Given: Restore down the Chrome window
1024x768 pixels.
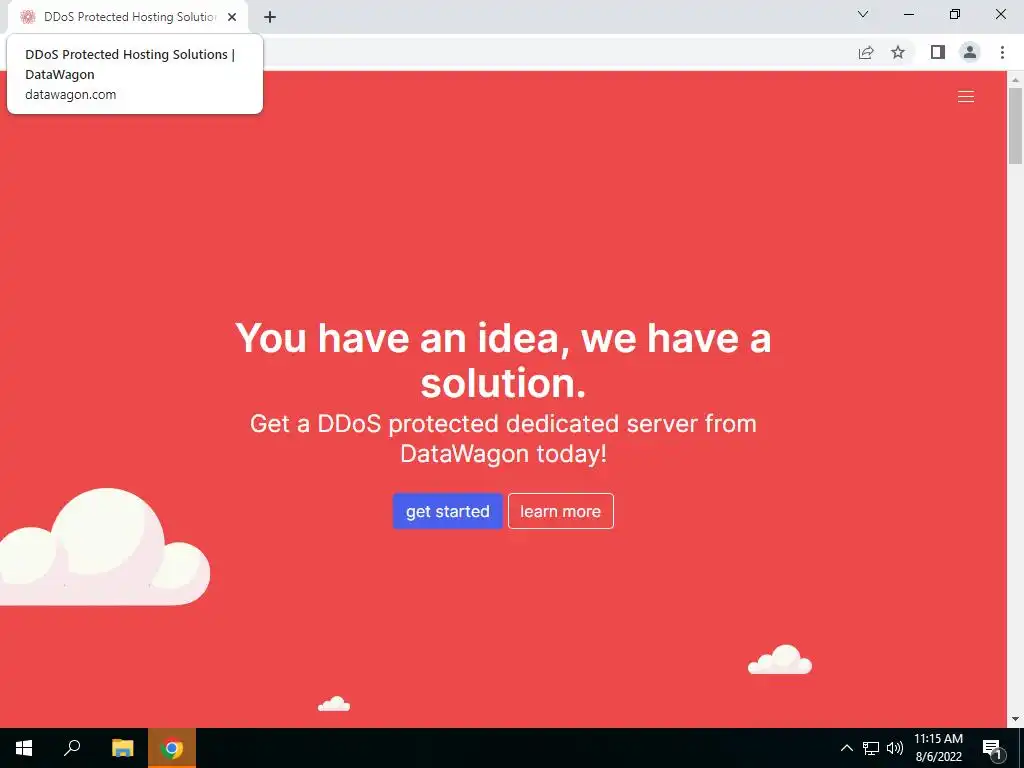Looking at the screenshot, I should 955,14.
